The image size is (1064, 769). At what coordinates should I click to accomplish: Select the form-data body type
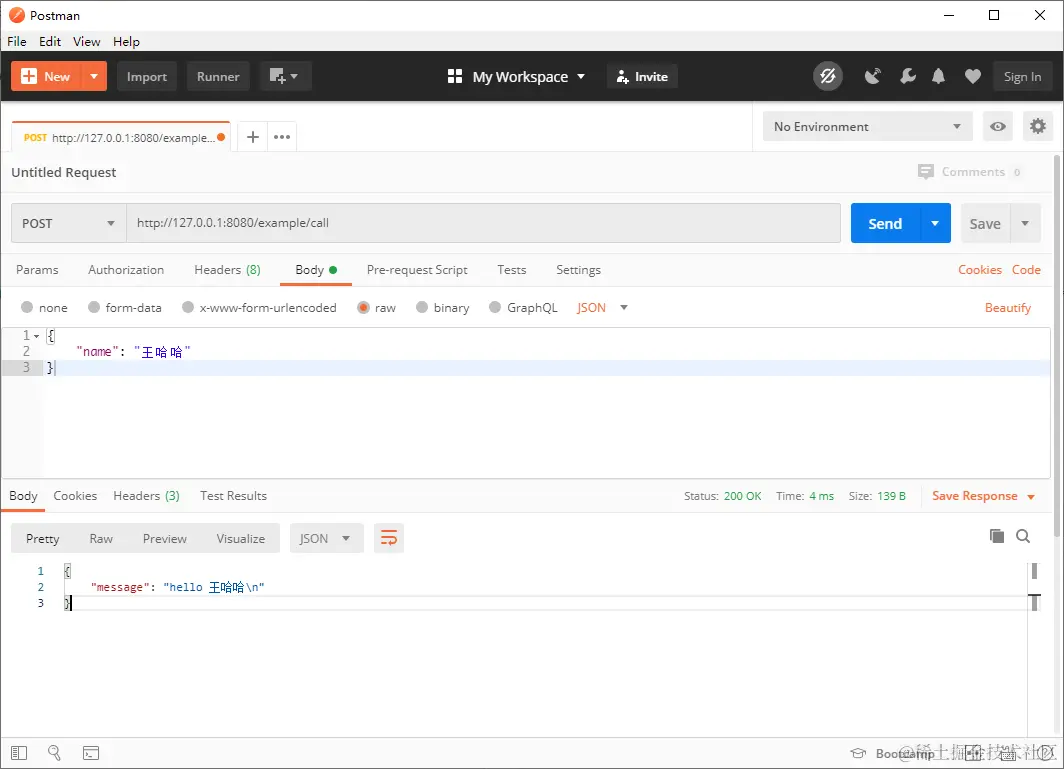pyautogui.click(x=125, y=307)
